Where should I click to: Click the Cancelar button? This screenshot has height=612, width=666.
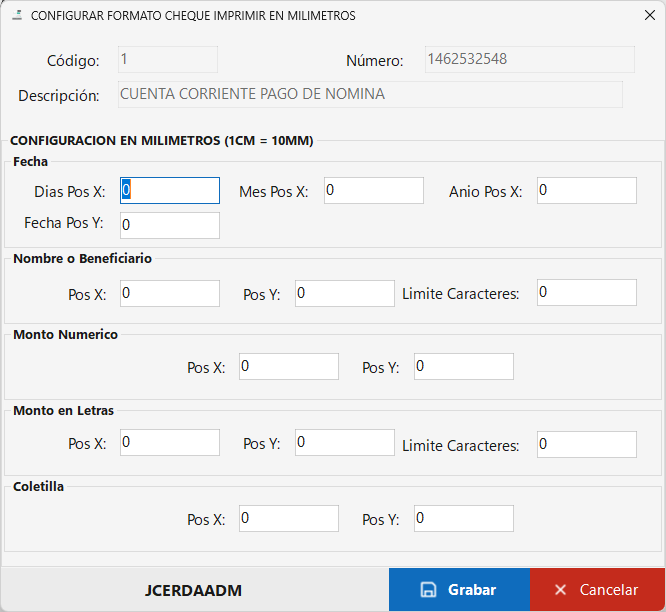click(x=597, y=589)
